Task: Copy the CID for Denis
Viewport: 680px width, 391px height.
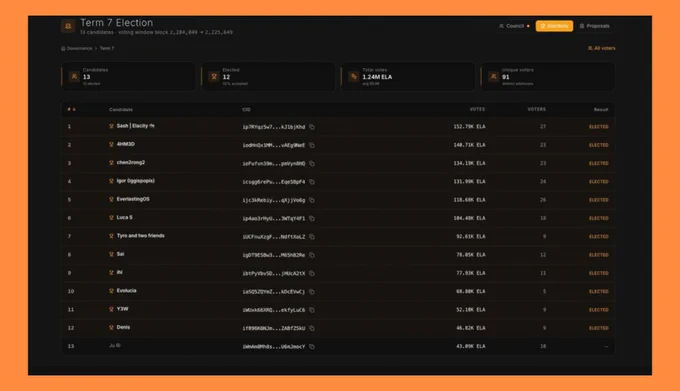Action: point(312,328)
